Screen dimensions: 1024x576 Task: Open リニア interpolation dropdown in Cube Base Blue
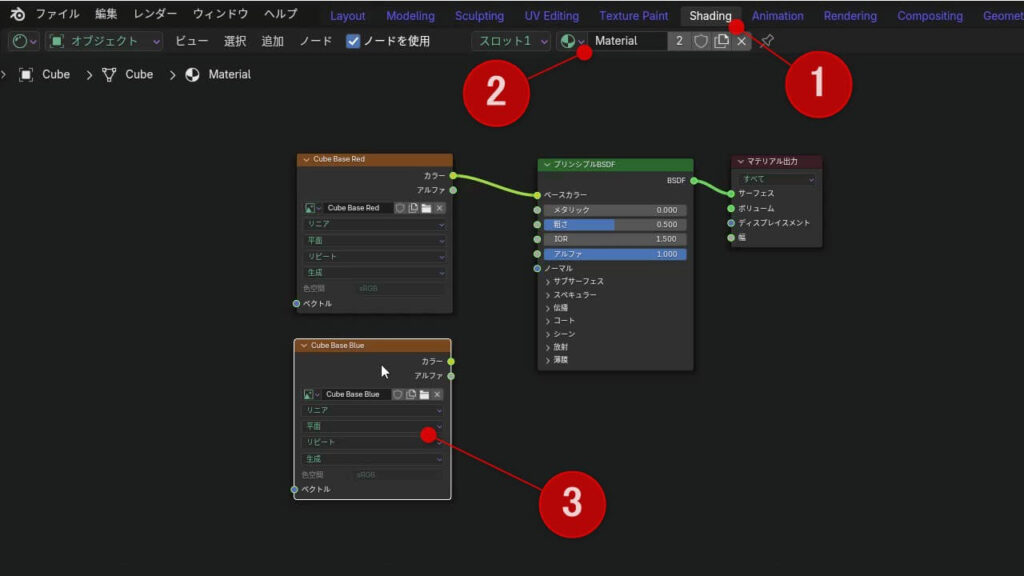point(373,410)
